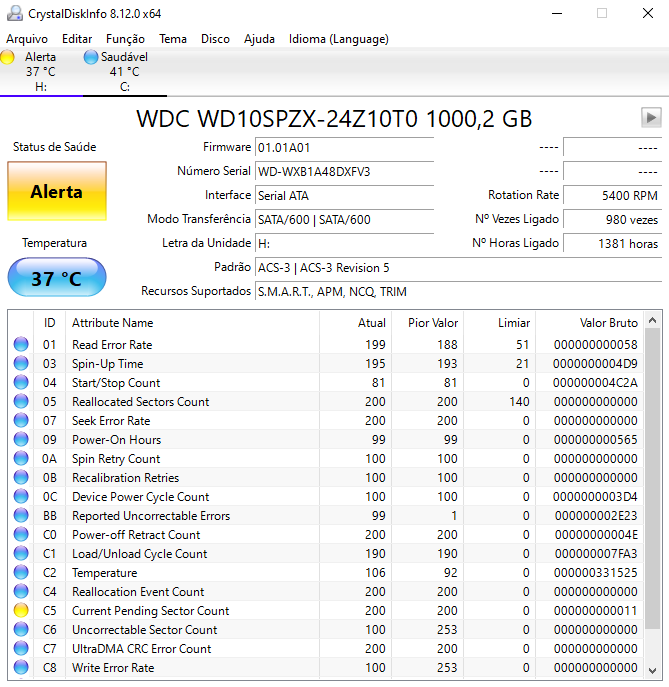Click status orb for Reported Uncorrectable Errors

21,515
